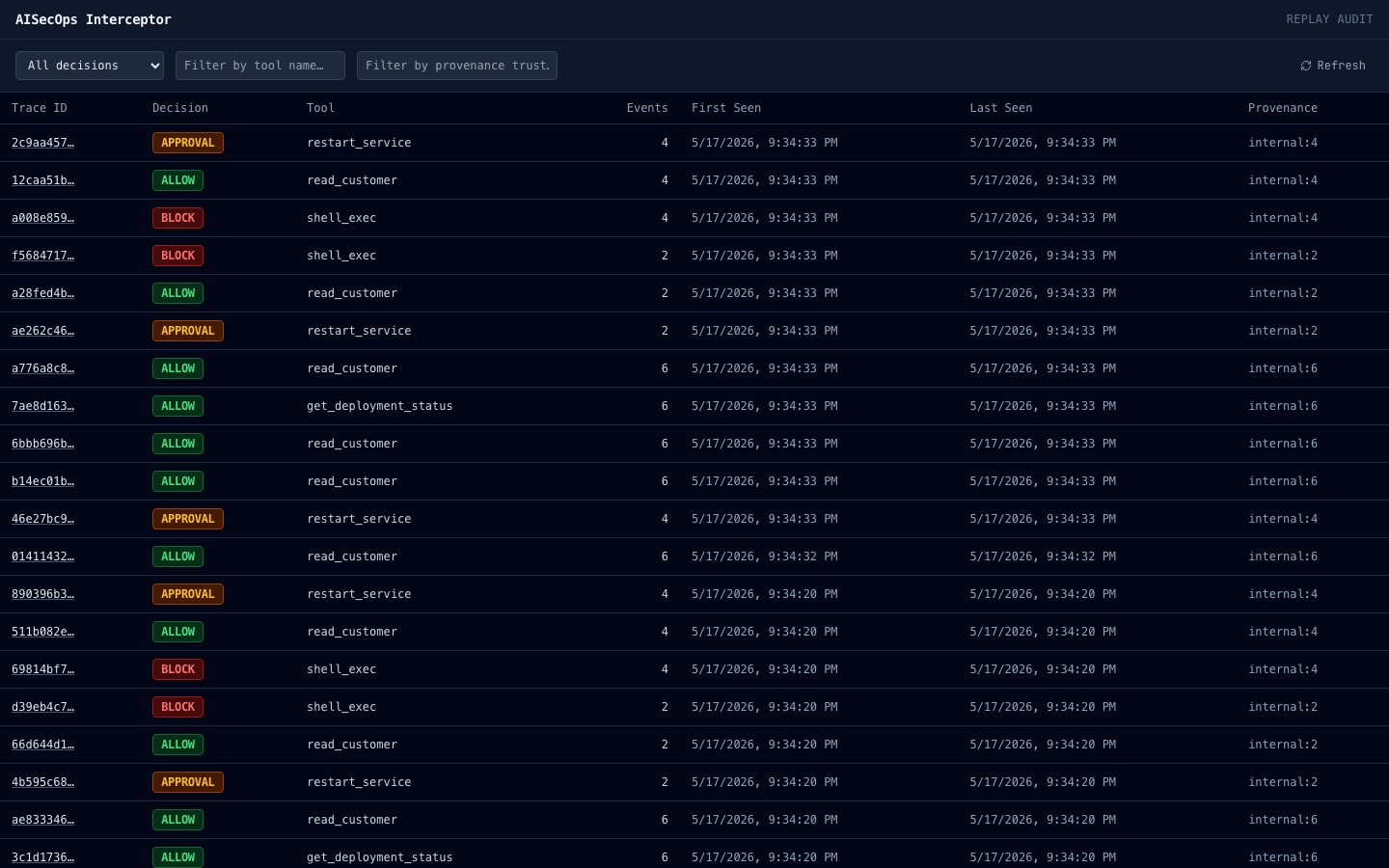Viewport: 1389px width, 868px height.
Task: Click Last Seen timestamp in row 511b082e
Action: click(1043, 632)
